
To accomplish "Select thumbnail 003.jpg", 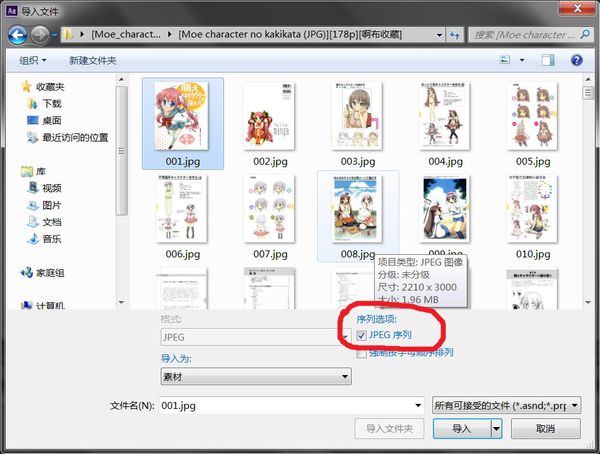I will click(x=358, y=124).
